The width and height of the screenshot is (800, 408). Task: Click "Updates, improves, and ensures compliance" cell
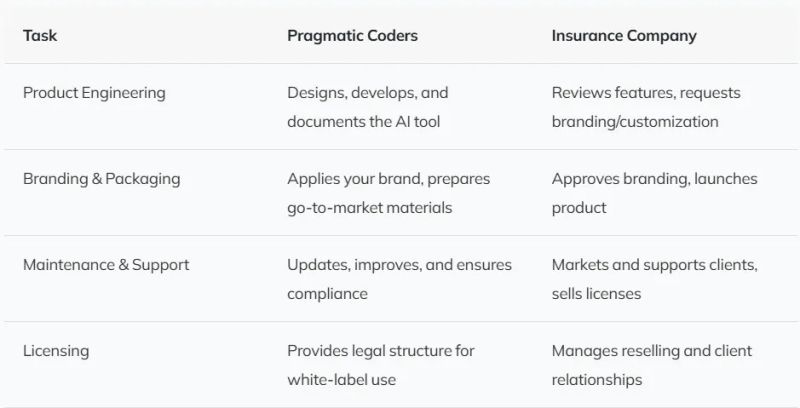tap(398, 279)
